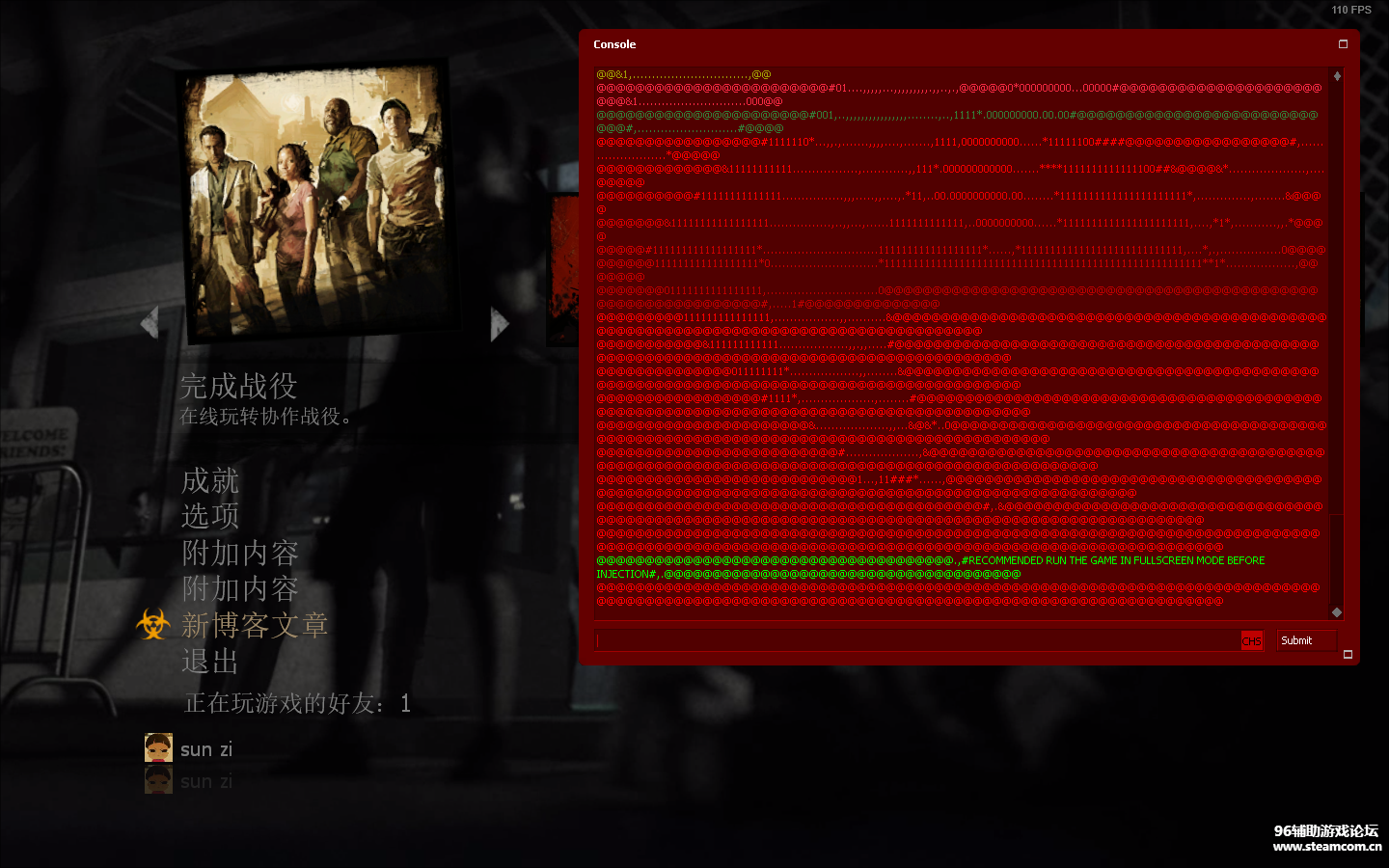Select the first 附加内容 add-ons entry
Image resolution: width=1389 pixels, height=868 pixels.
[239, 553]
